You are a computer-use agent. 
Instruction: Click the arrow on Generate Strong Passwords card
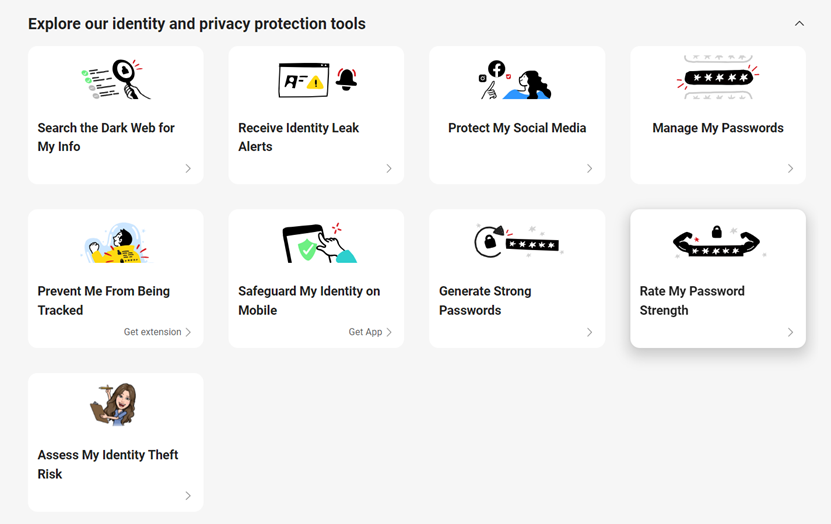click(x=589, y=332)
